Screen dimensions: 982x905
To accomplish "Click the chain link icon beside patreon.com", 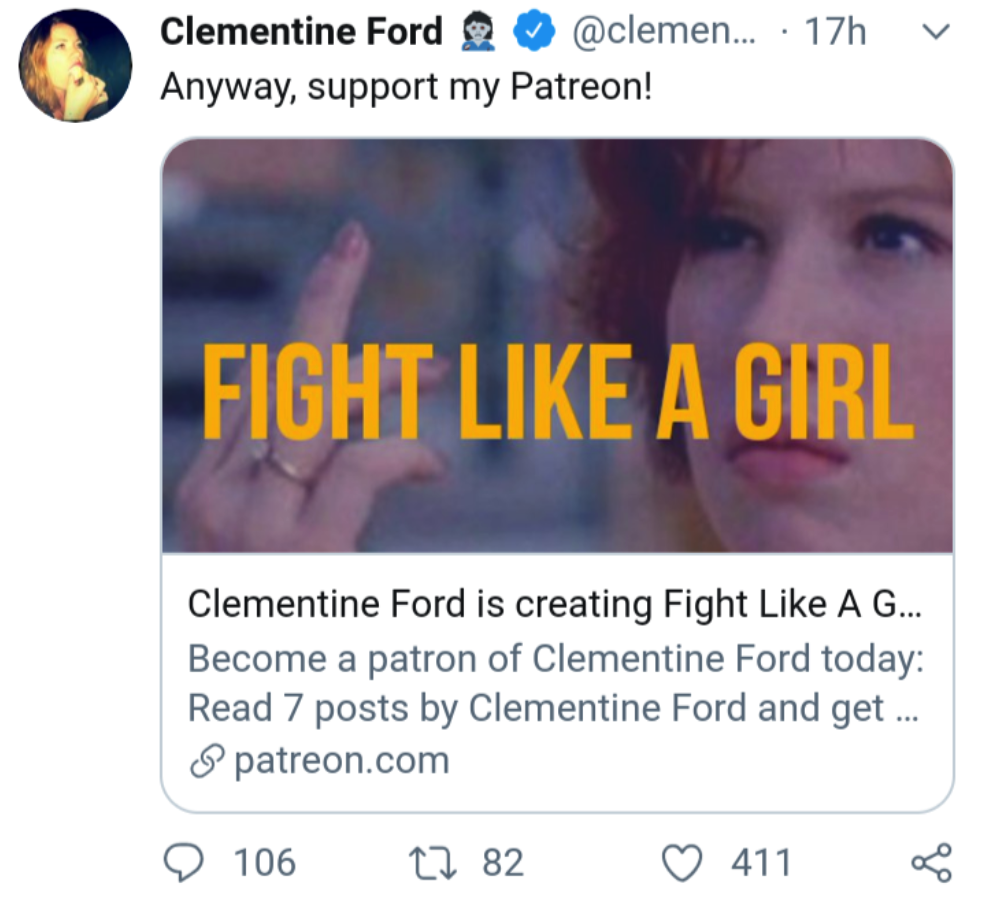I will (x=205, y=762).
